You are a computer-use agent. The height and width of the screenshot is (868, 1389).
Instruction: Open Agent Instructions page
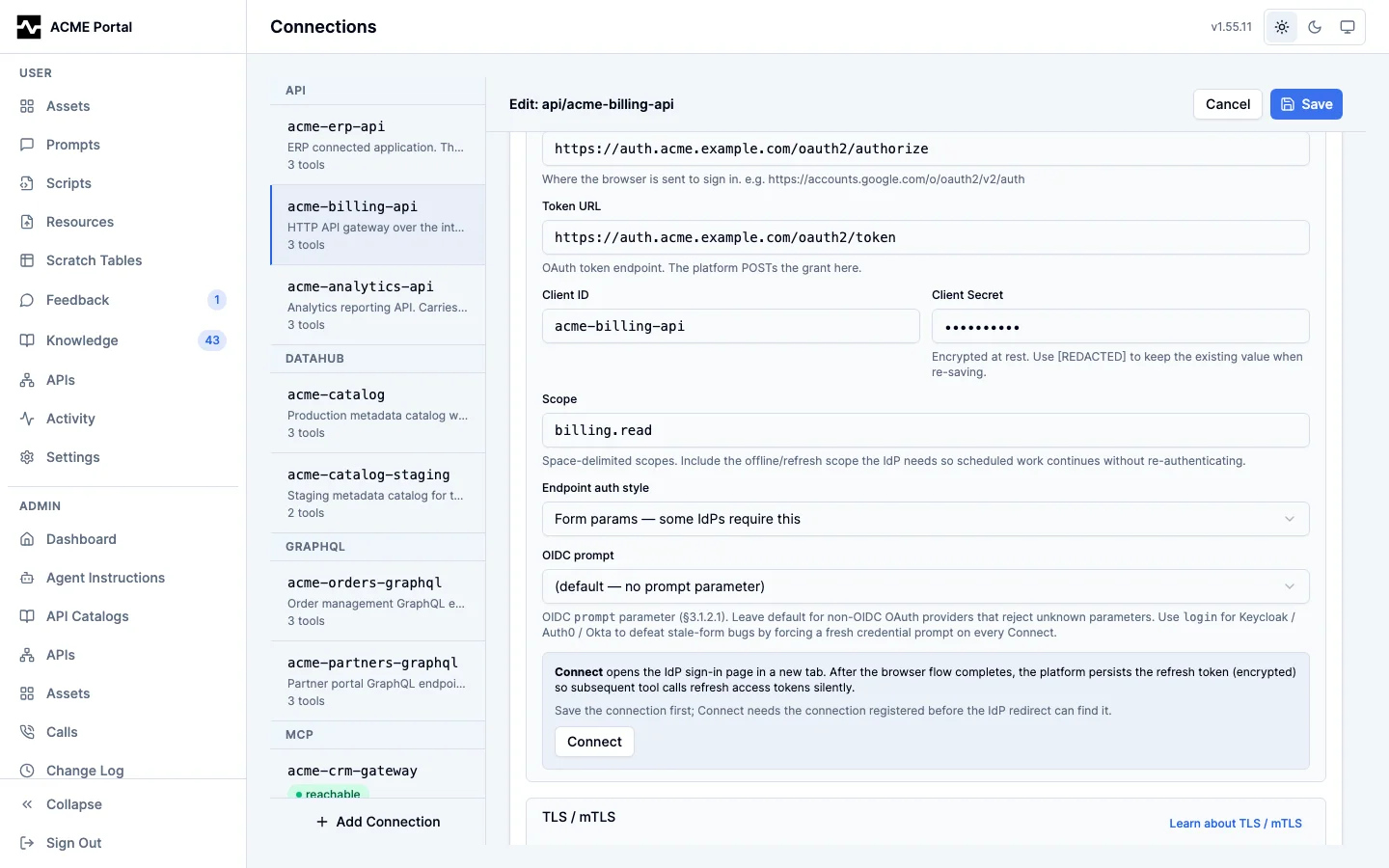[x=123, y=578]
